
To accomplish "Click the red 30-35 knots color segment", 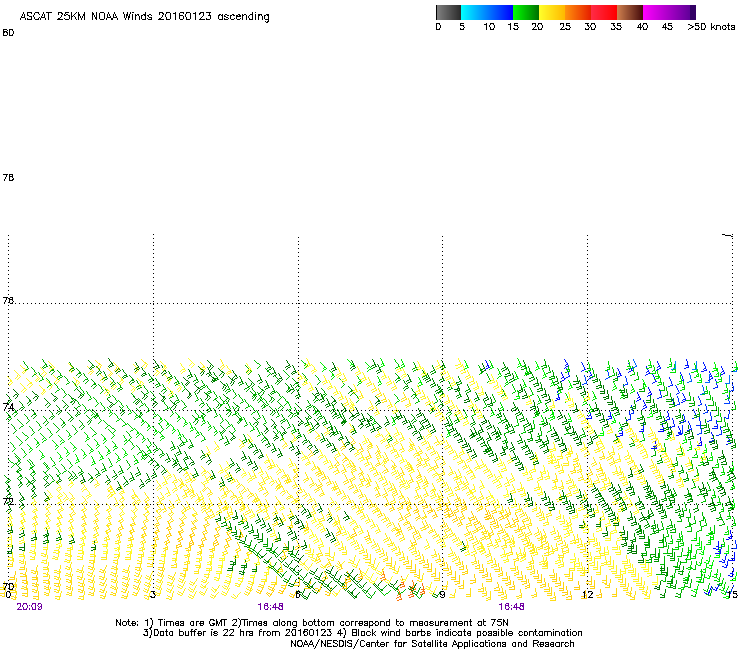I will click(x=604, y=12).
